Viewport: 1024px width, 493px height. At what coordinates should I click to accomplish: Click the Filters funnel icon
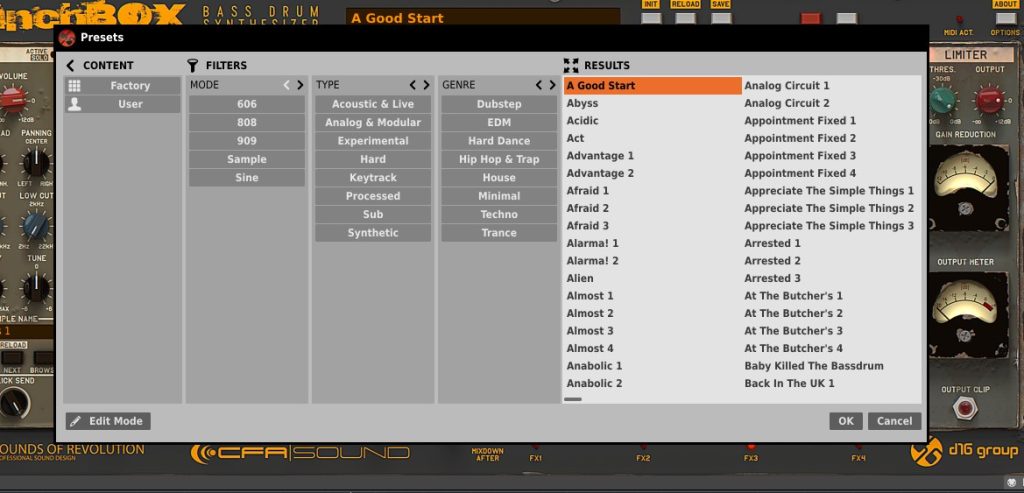click(193, 65)
